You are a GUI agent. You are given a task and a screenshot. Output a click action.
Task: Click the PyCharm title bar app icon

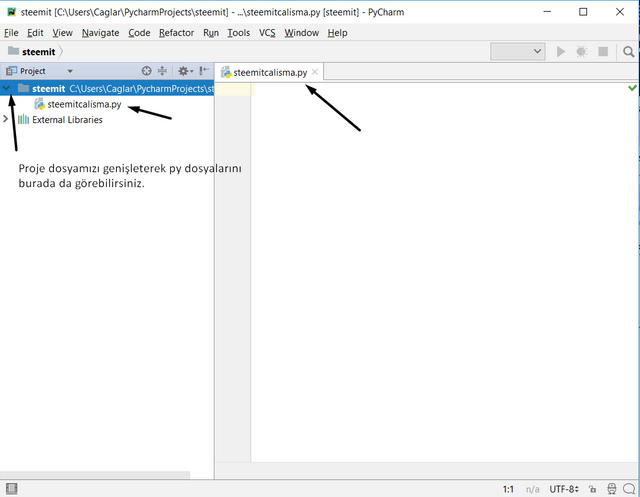coord(11,12)
